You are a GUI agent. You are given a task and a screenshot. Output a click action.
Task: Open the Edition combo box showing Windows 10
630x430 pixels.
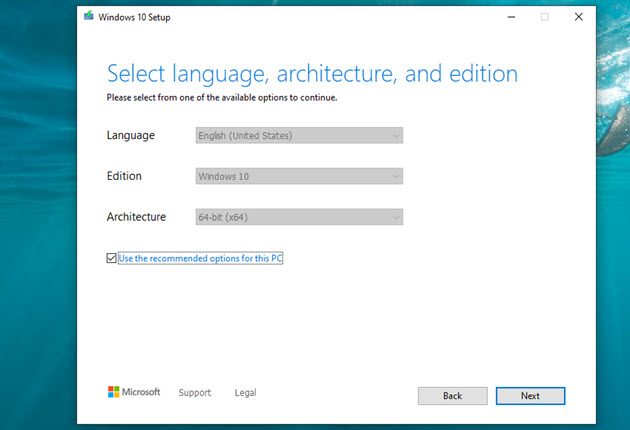299,176
